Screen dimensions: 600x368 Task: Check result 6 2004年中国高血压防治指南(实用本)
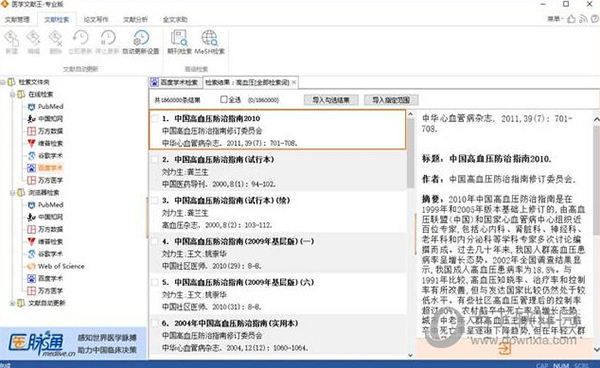155,323
